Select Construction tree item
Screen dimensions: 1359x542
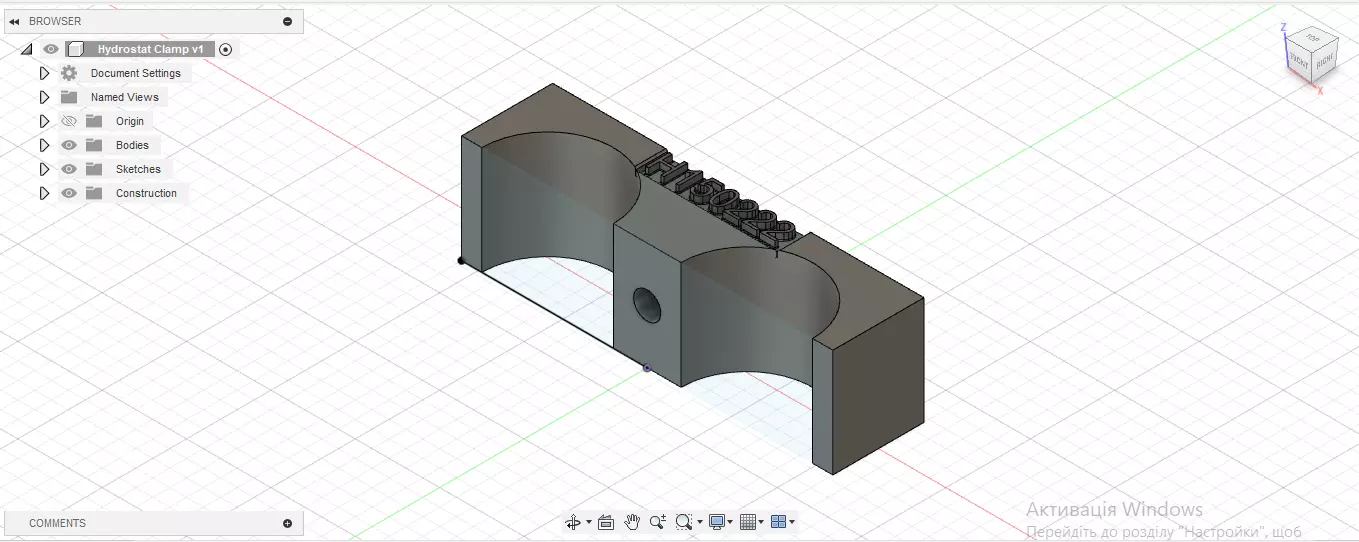click(x=146, y=193)
